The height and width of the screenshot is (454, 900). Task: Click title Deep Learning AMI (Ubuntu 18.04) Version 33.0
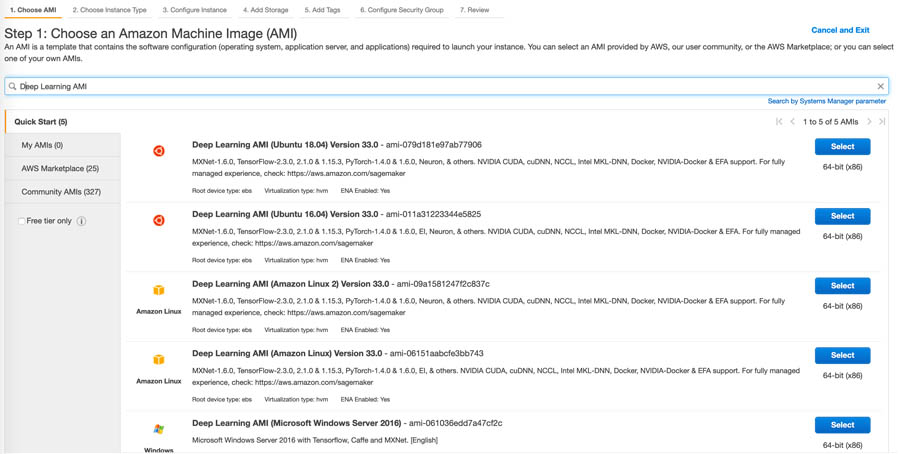tap(285, 145)
